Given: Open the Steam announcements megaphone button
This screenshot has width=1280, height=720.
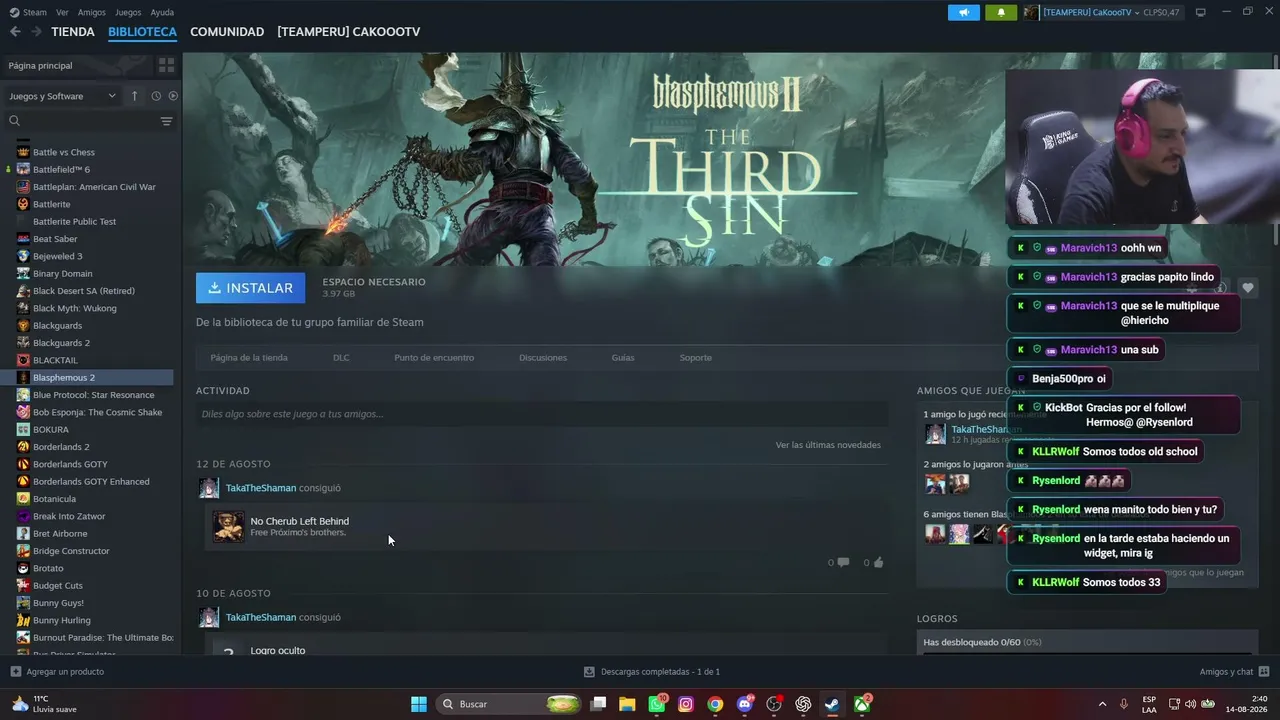Looking at the screenshot, I should tap(964, 12).
